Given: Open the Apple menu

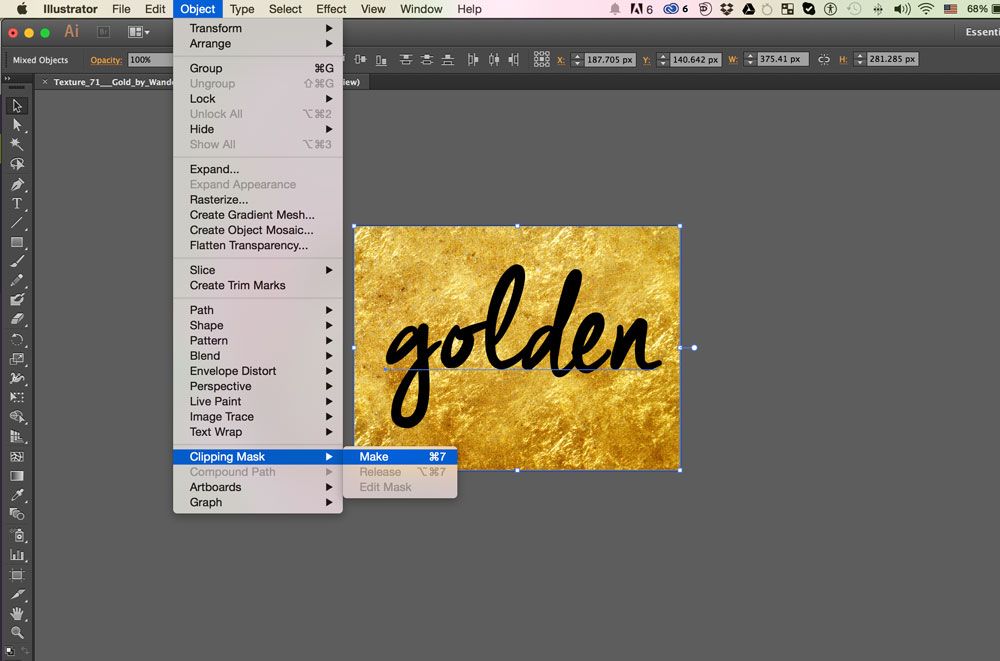Looking at the screenshot, I should pos(22,9).
